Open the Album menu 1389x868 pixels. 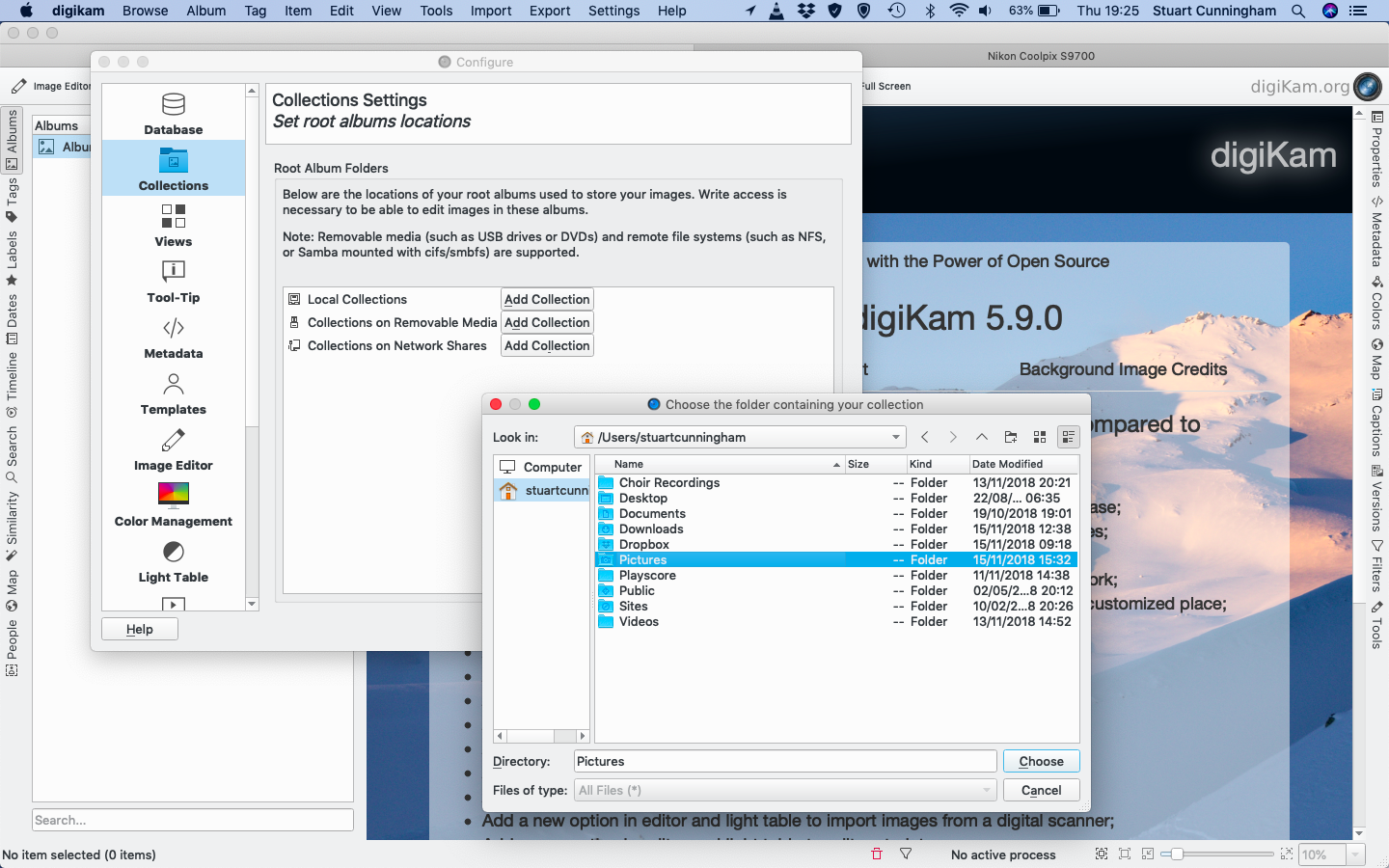(205, 11)
